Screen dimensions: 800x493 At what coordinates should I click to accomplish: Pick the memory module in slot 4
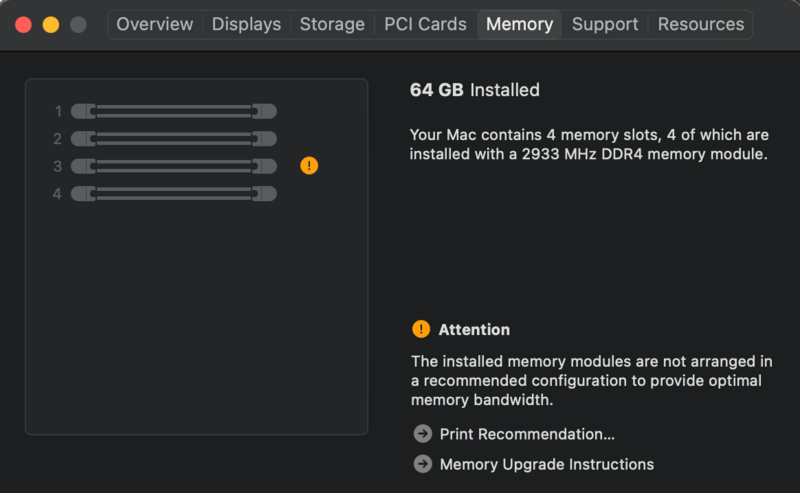174,194
